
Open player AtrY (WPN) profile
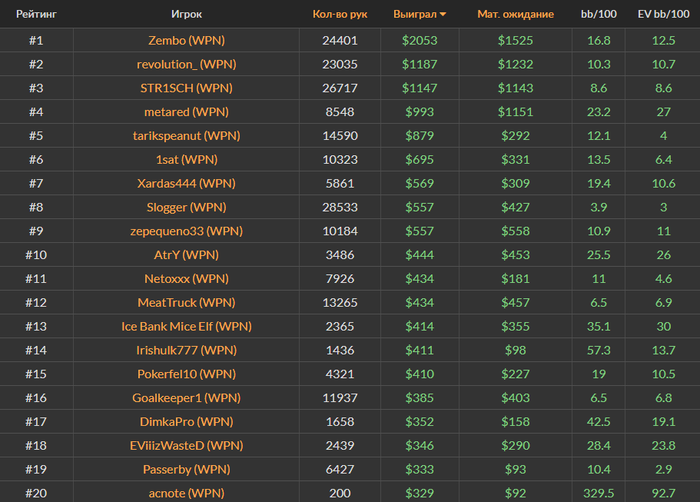187,255
